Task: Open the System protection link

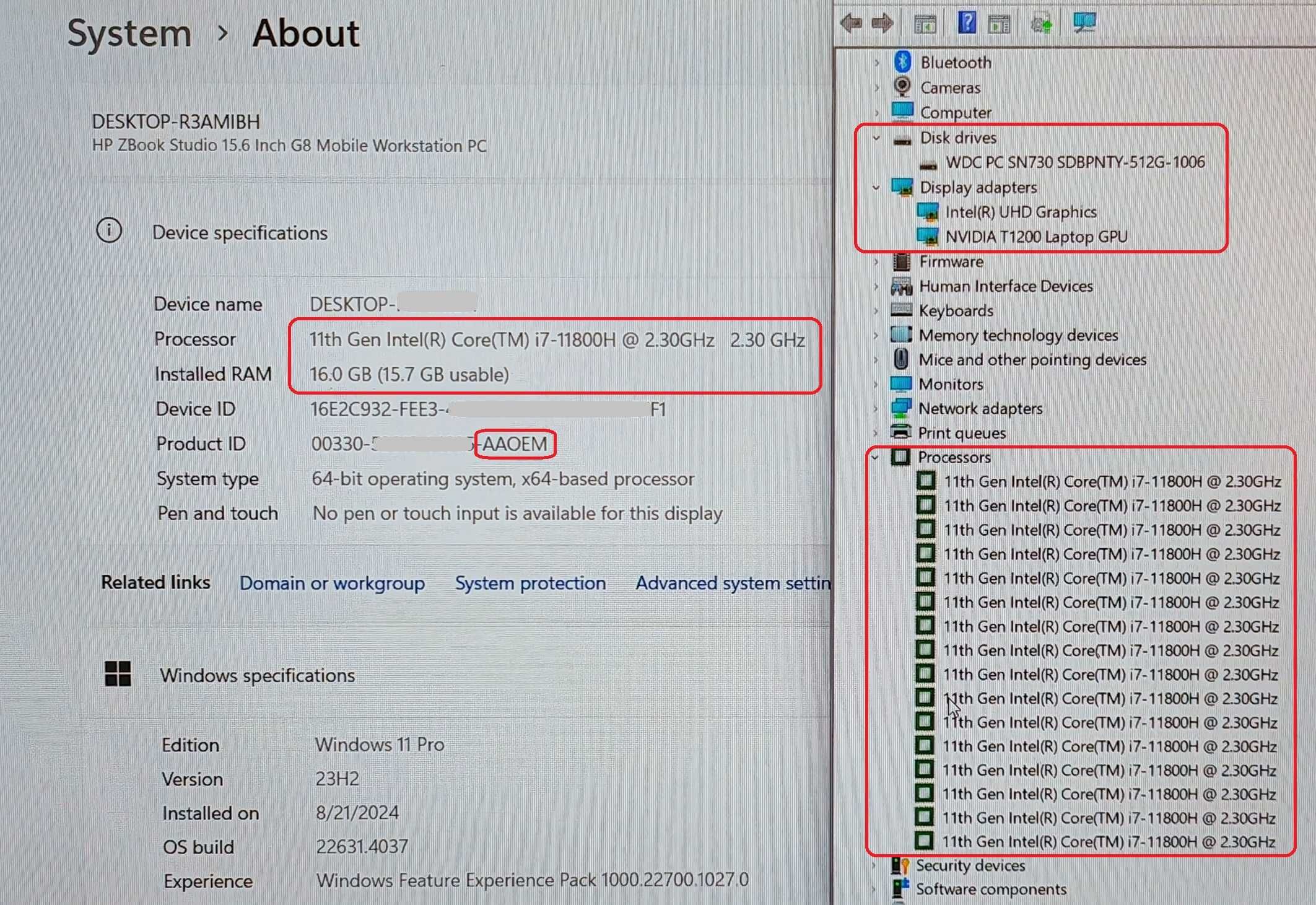Action: click(x=530, y=583)
